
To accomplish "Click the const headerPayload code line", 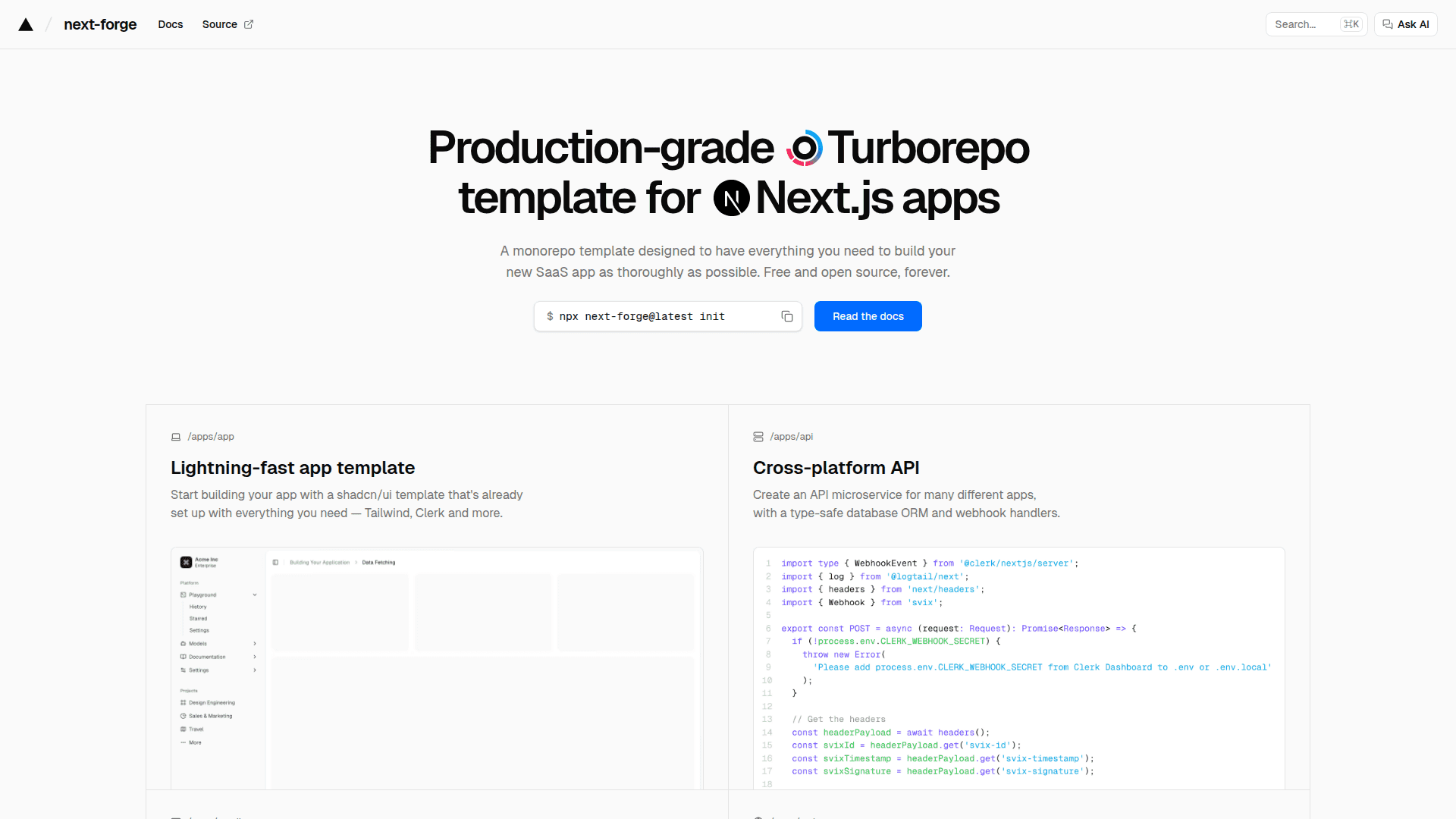I will [x=891, y=733].
